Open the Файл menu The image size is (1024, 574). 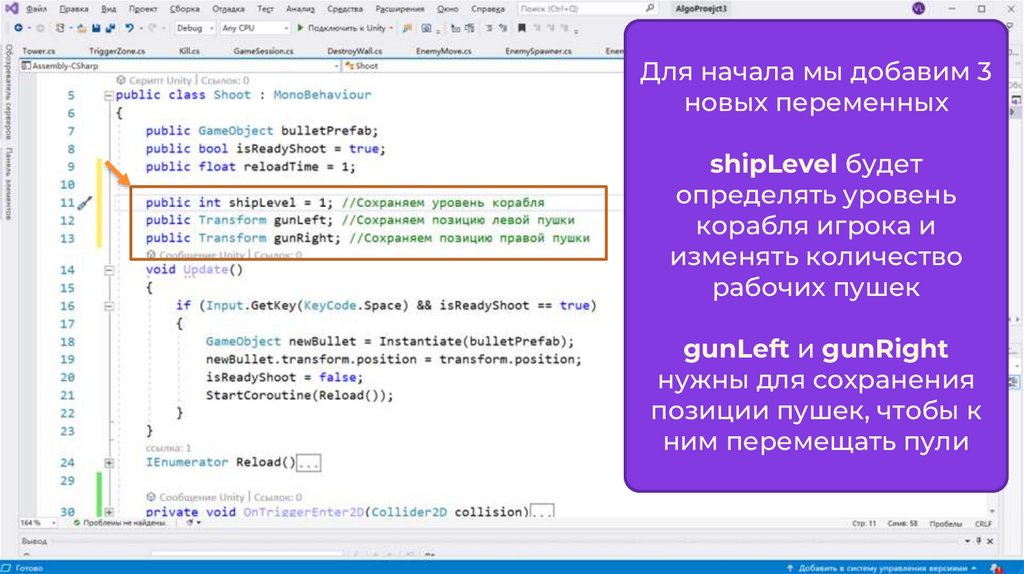(36, 9)
